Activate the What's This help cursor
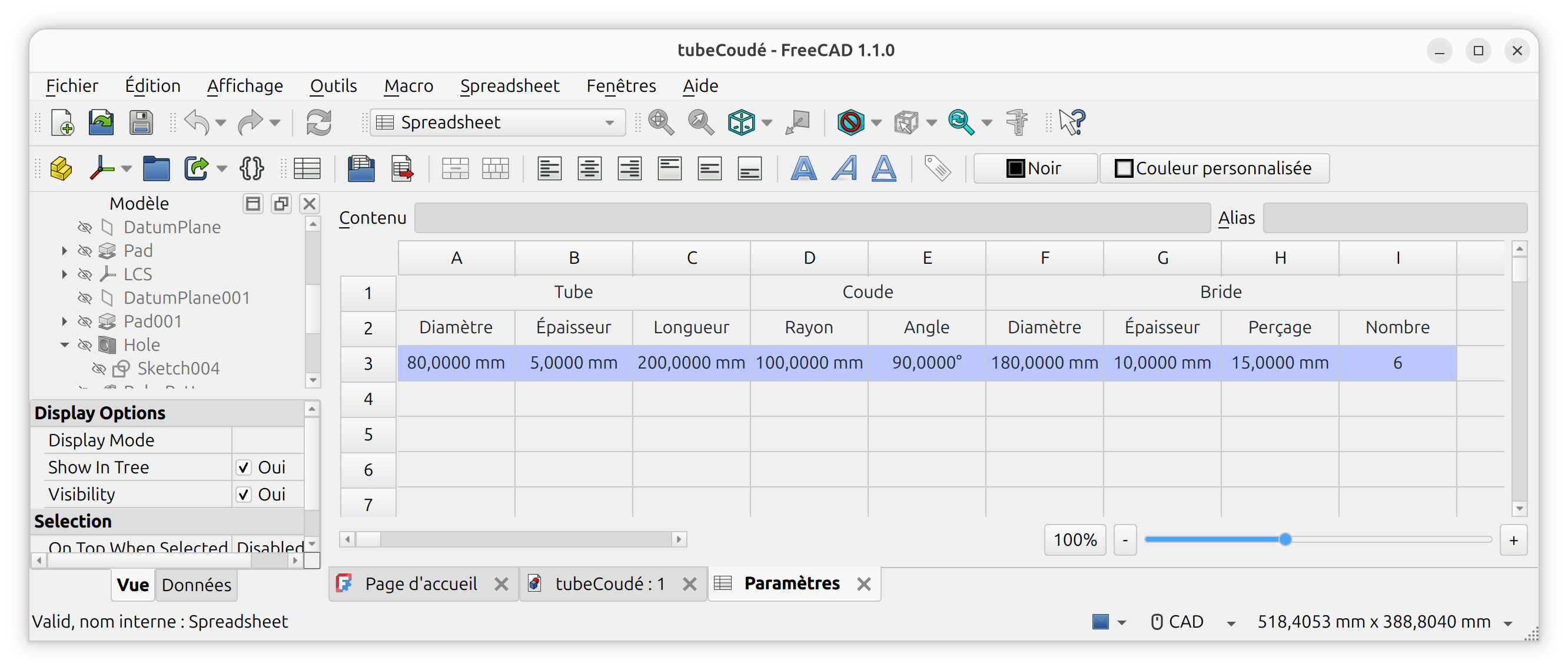This screenshot has width=1568, height=670. pyautogui.click(x=1072, y=122)
